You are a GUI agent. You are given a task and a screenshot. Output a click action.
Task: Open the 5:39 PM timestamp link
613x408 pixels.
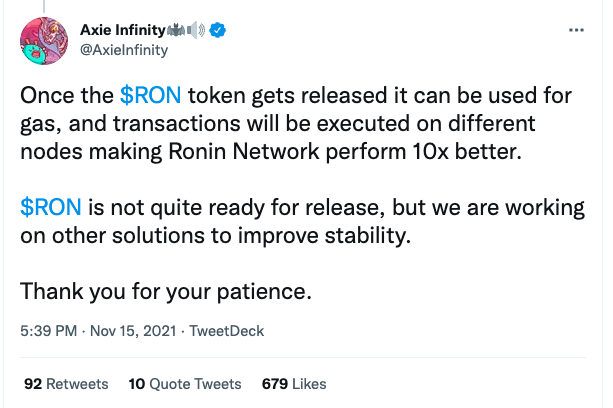point(50,330)
